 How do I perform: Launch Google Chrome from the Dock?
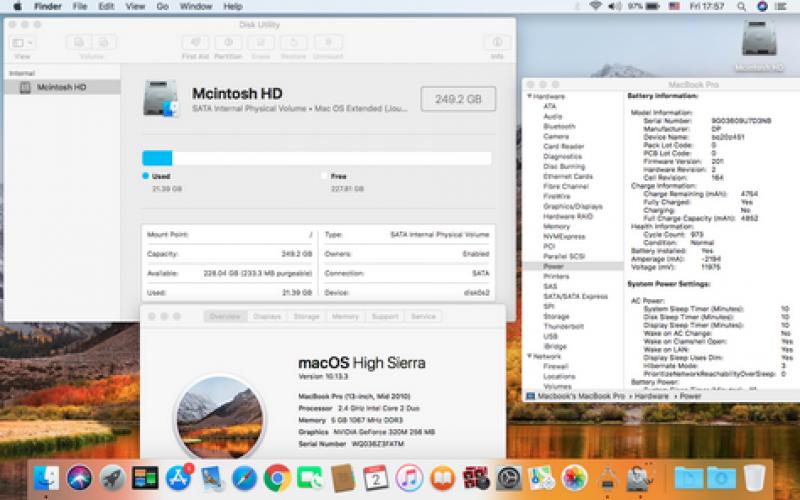[277, 478]
